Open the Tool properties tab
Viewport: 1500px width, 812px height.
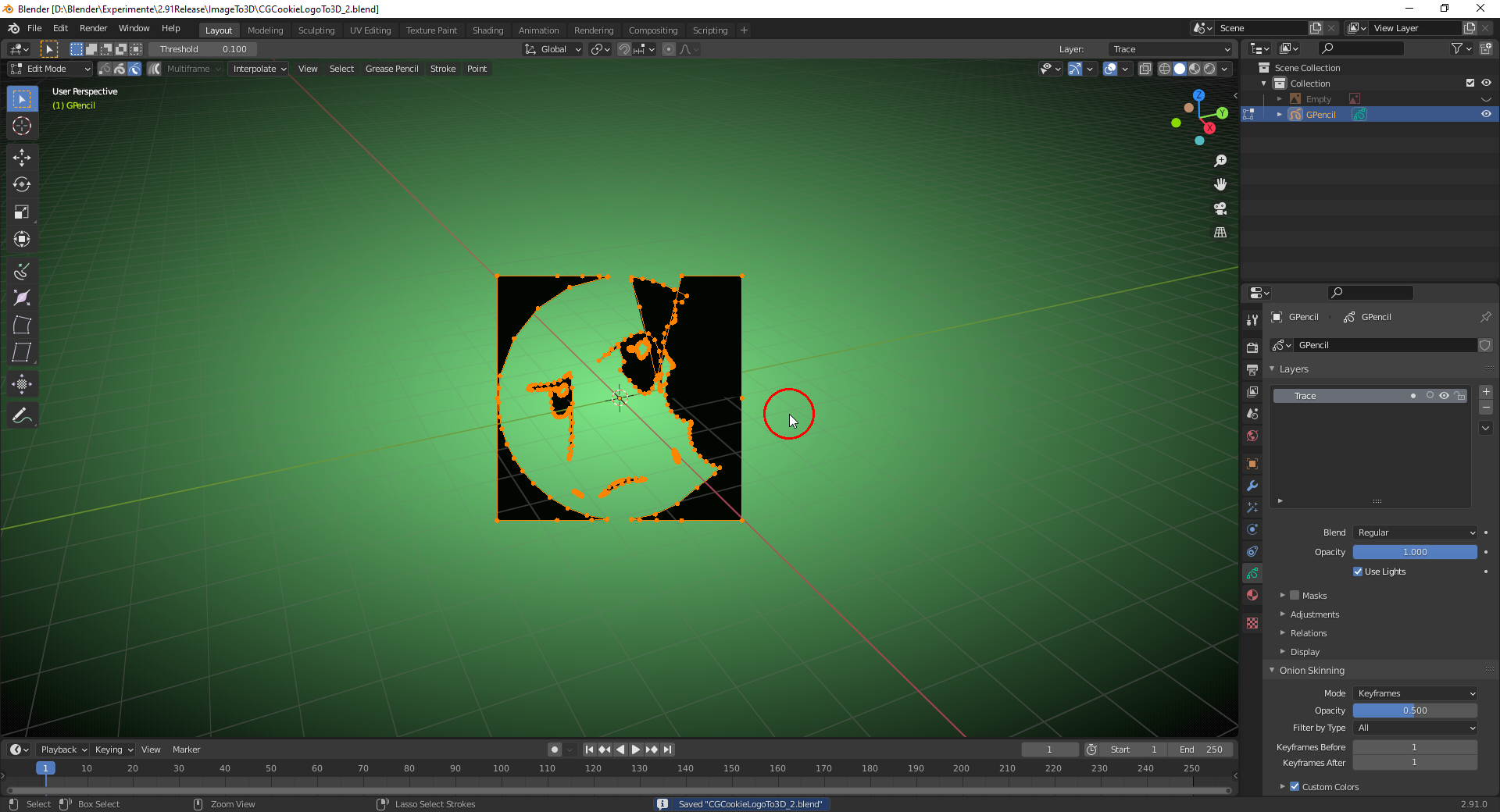[x=1252, y=319]
